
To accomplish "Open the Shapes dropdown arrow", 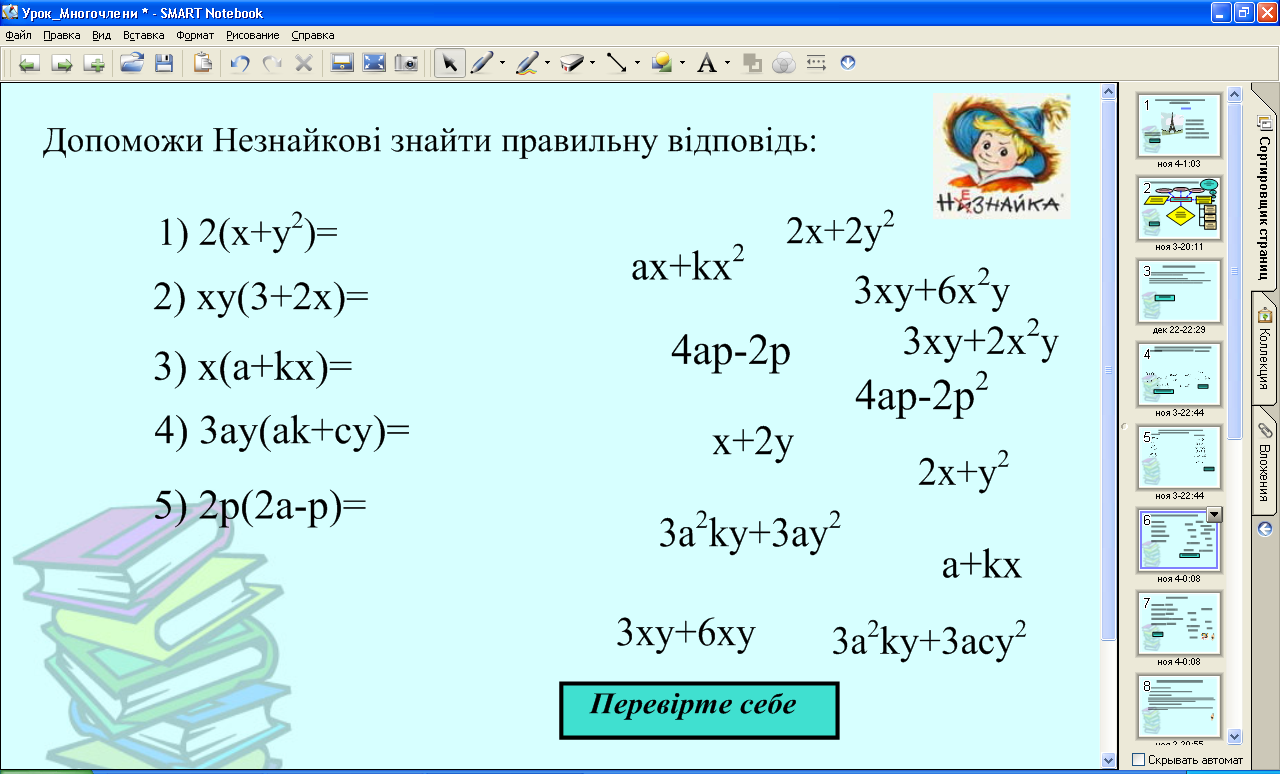I will click(x=682, y=63).
